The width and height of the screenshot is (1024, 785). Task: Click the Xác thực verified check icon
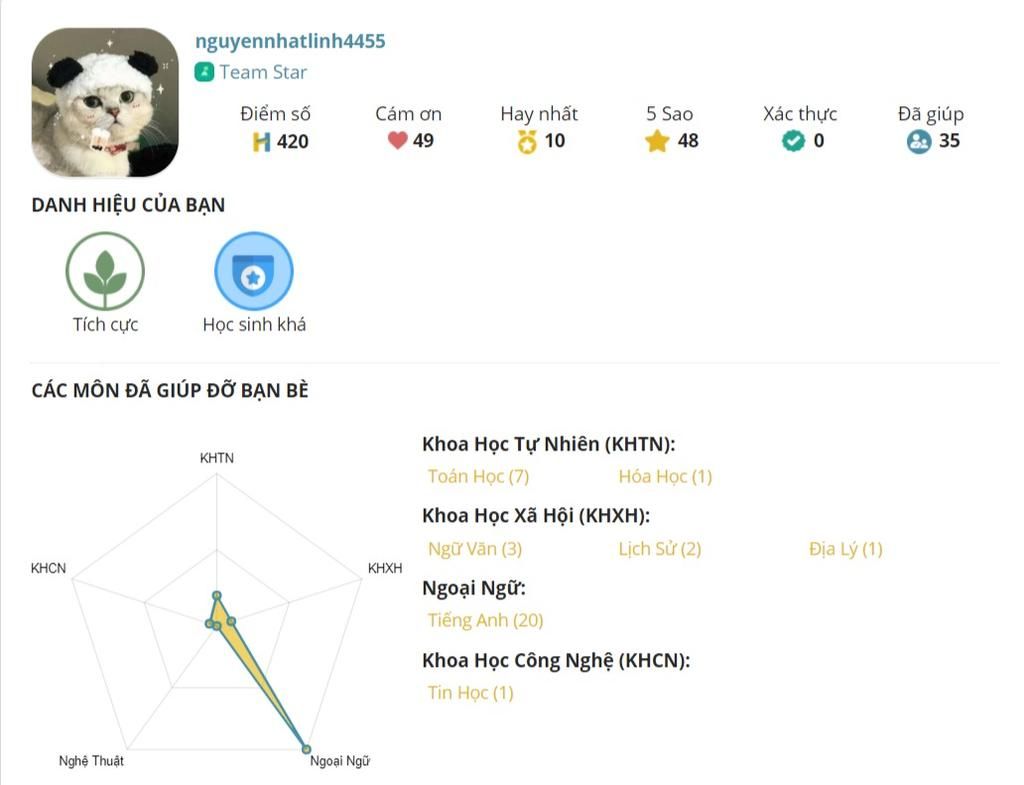pyautogui.click(x=793, y=140)
